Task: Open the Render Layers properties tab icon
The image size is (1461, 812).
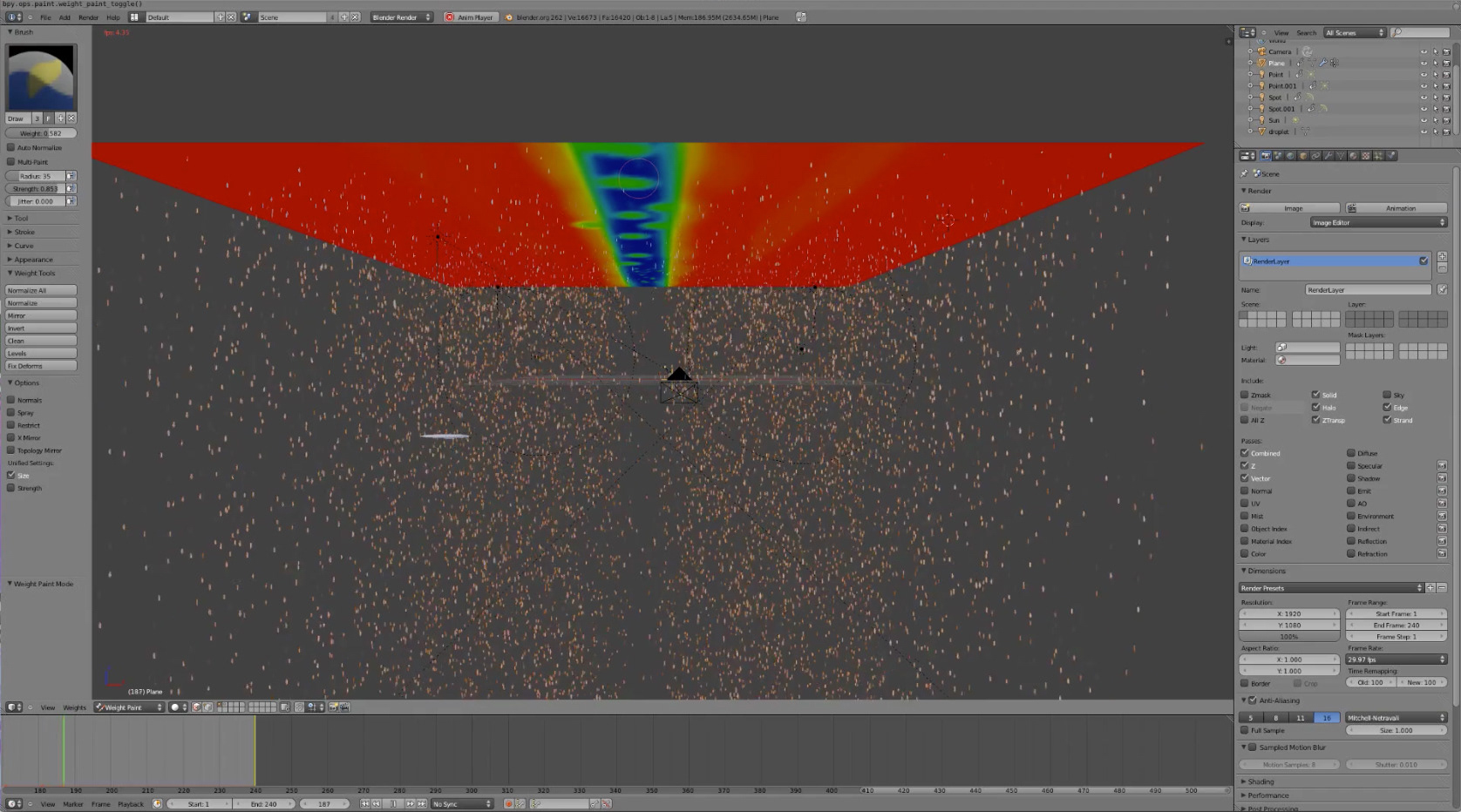Action: (1278, 156)
